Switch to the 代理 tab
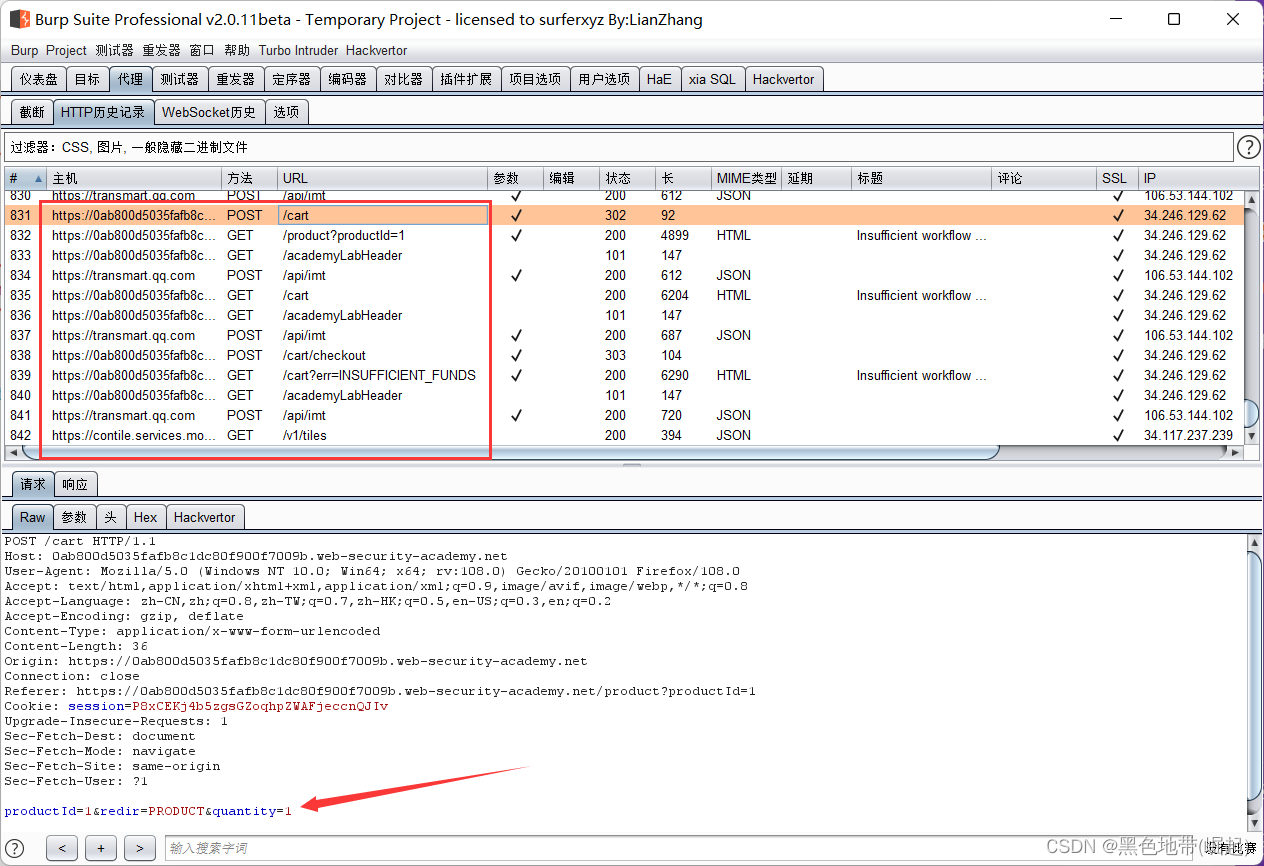This screenshot has width=1264, height=866. [x=130, y=79]
